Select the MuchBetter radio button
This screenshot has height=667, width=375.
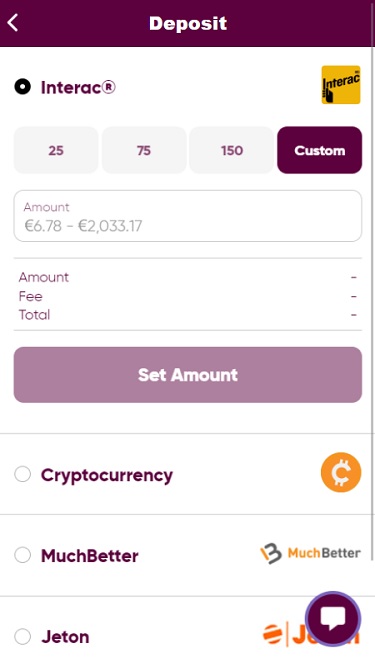point(23,555)
